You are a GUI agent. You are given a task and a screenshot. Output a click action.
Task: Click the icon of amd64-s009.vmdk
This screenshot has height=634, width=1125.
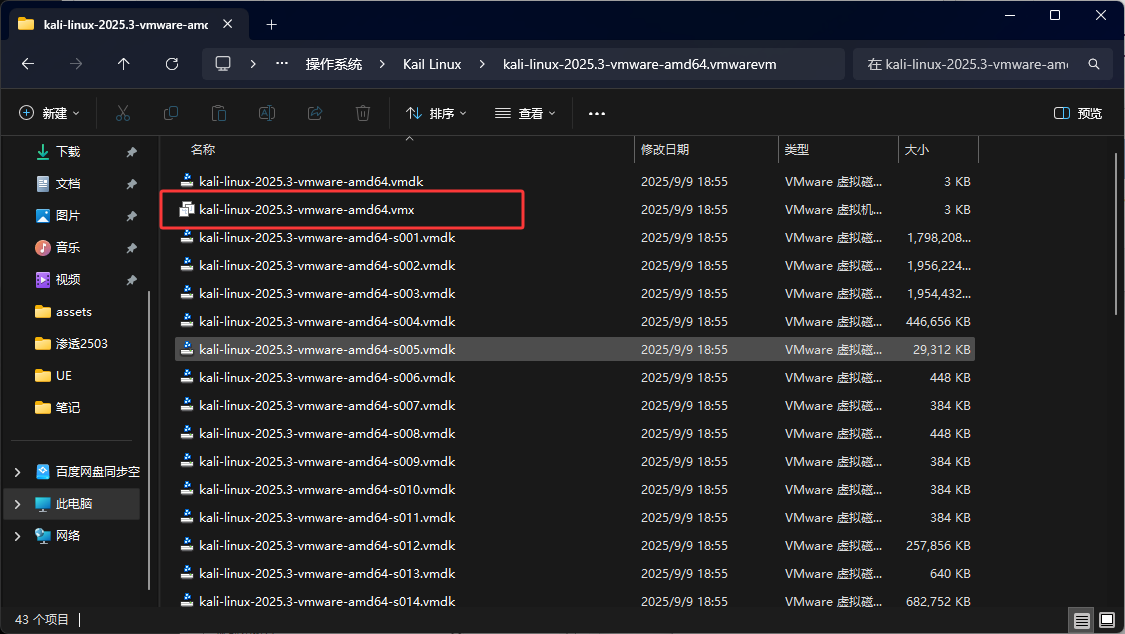[187, 460]
